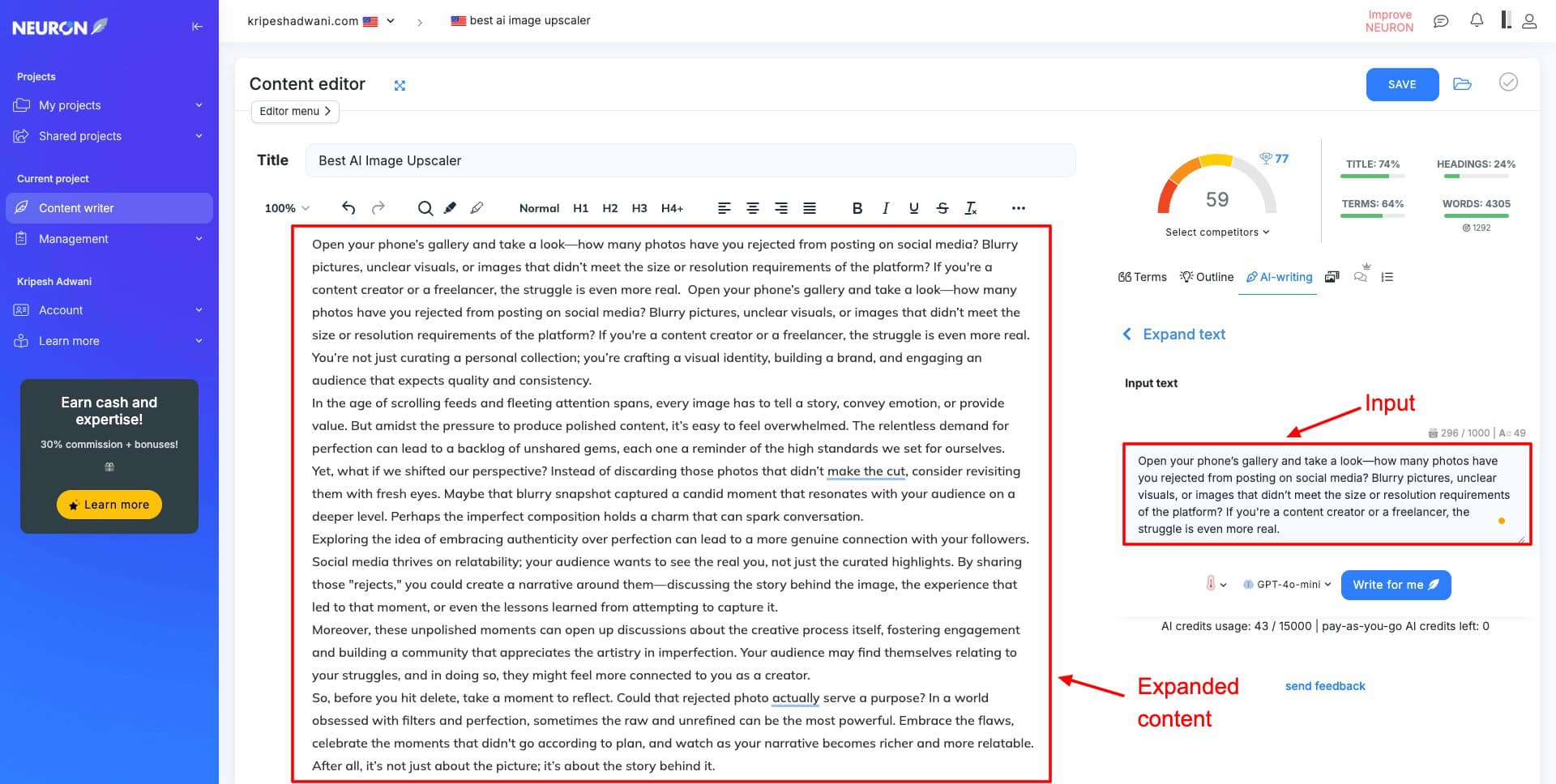The width and height of the screenshot is (1556, 784).
Task: Click the Write for me button
Action: pyautogui.click(x=1396, y=585)
